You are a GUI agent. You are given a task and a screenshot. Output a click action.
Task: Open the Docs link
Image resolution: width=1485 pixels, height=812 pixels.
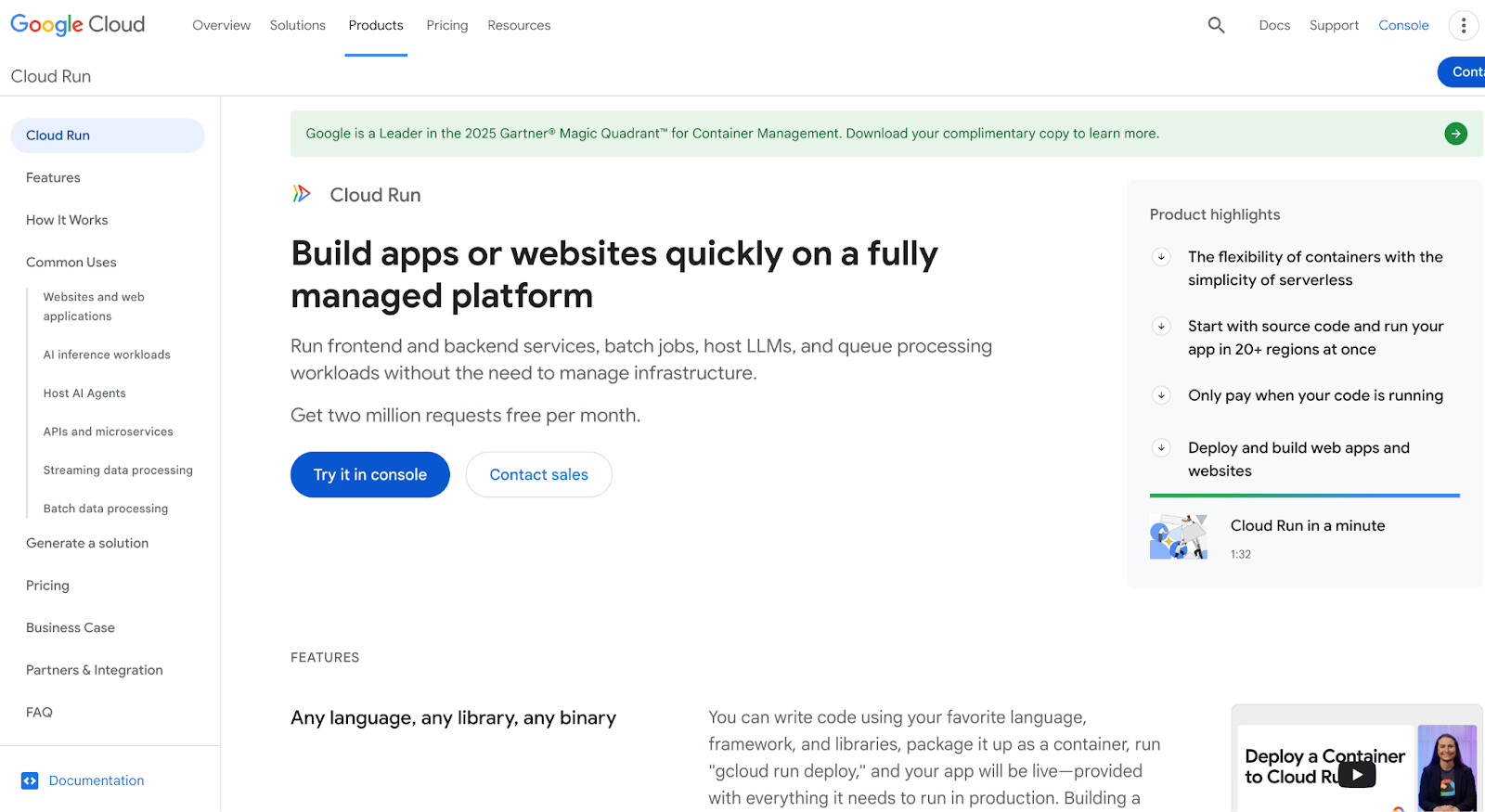tap(1274, 25)
